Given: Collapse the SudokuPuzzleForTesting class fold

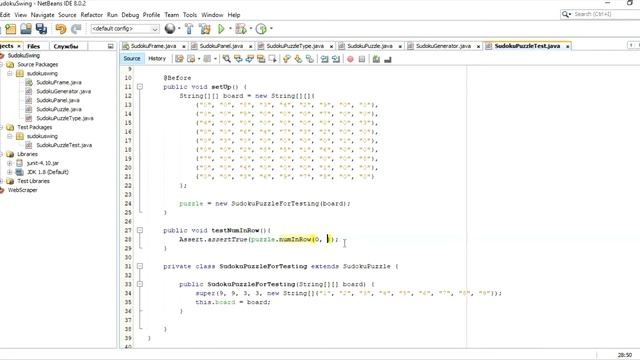Looking at the screenshot, I should click(x=140, y=267).
